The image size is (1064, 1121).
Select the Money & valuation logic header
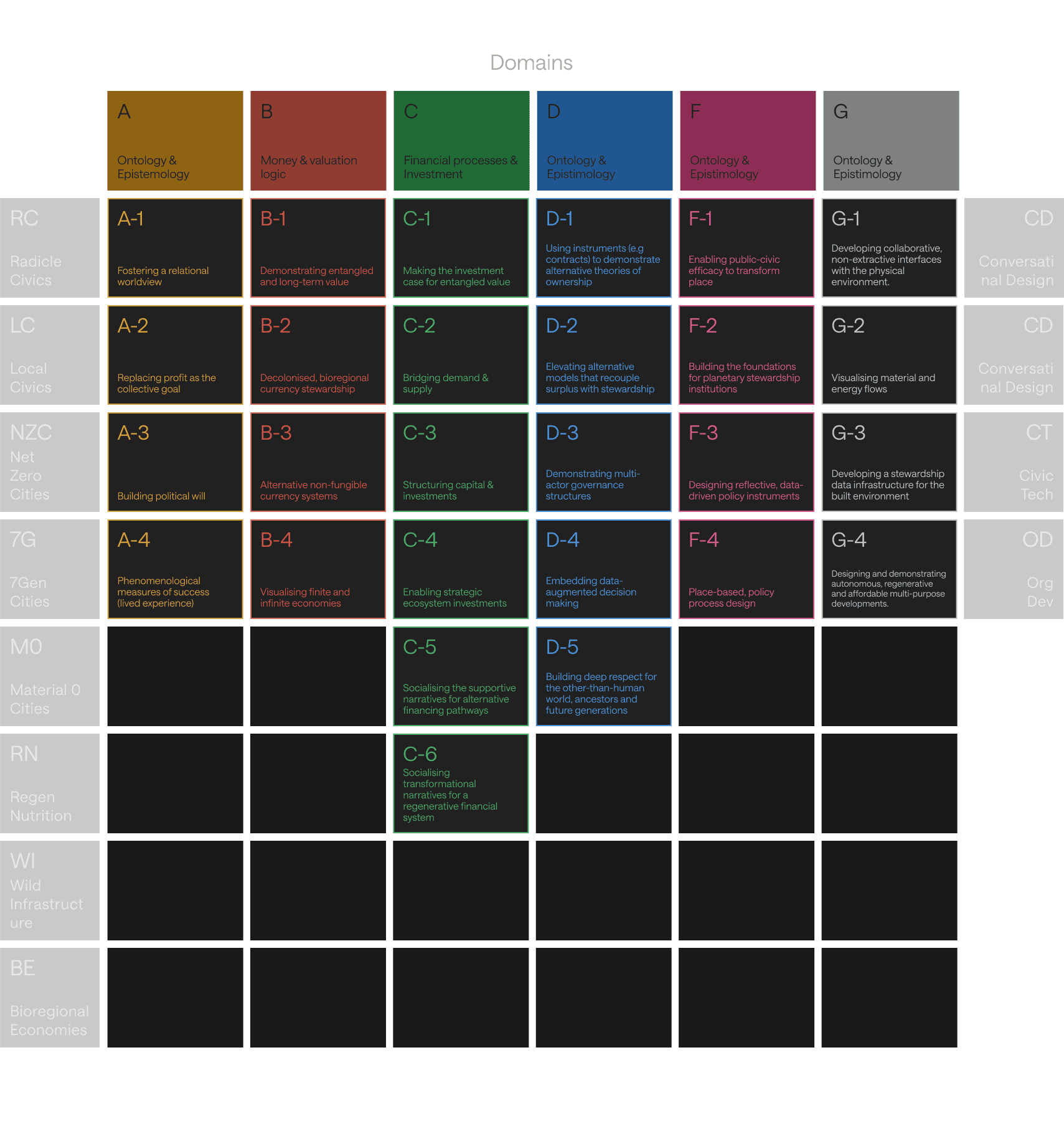(x=318, y=141)
